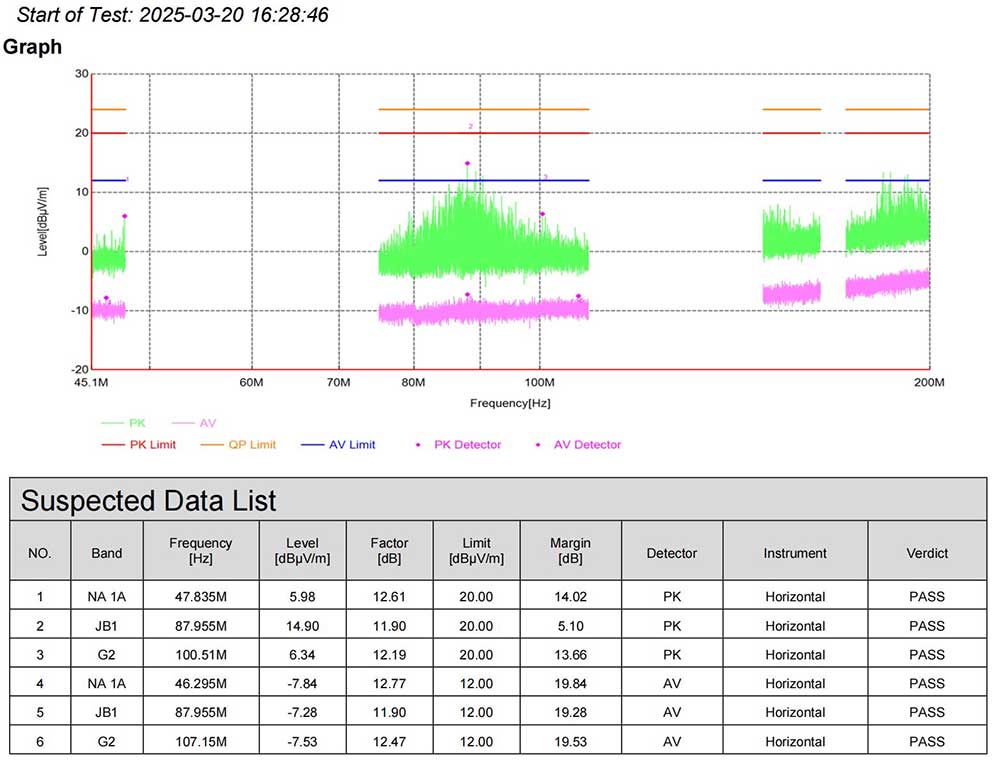Screen dimensions: 1000x761
Task: Select the blue AV Limit legend item
Action: (338, 445)
